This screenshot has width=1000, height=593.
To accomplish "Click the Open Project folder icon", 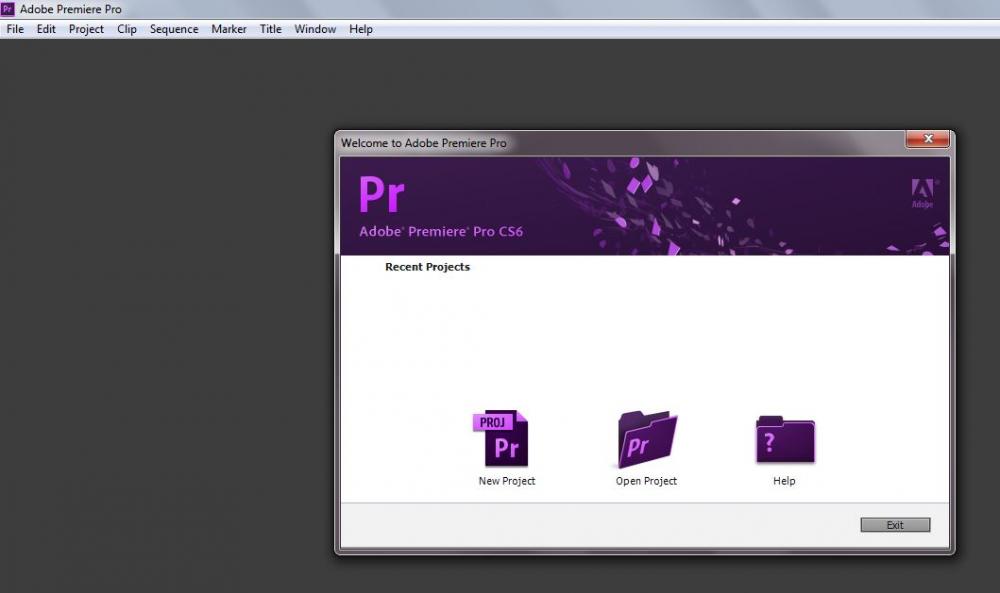I will tap(647, 439).
